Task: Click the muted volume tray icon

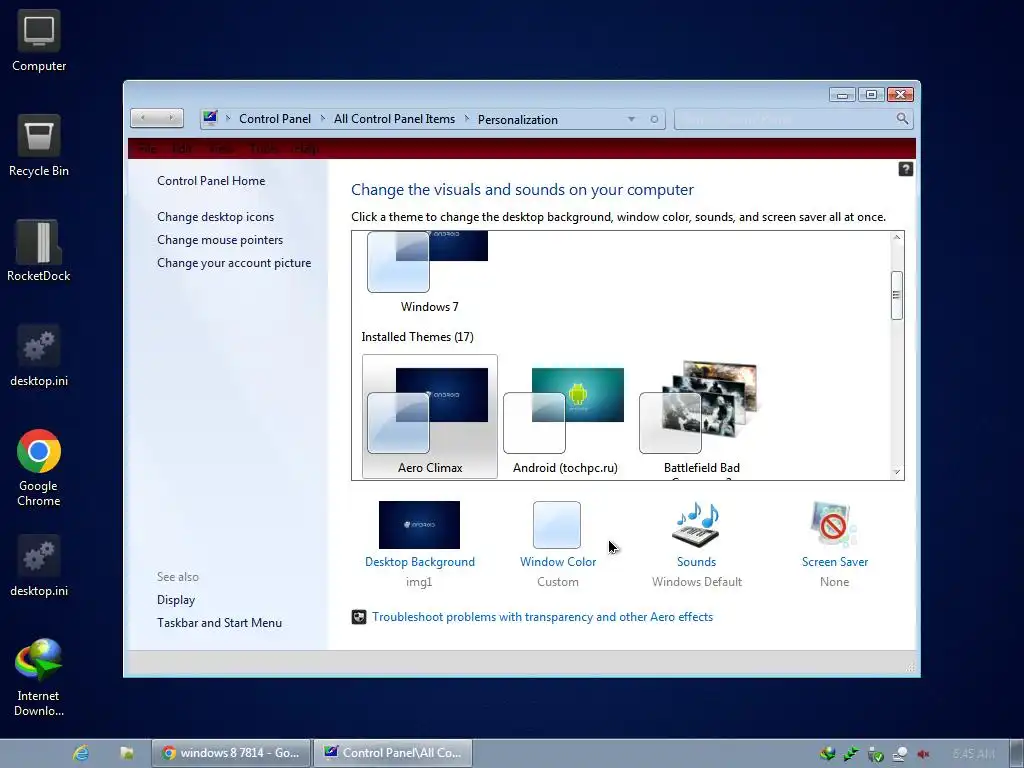Action: click(x=923, y=754)
